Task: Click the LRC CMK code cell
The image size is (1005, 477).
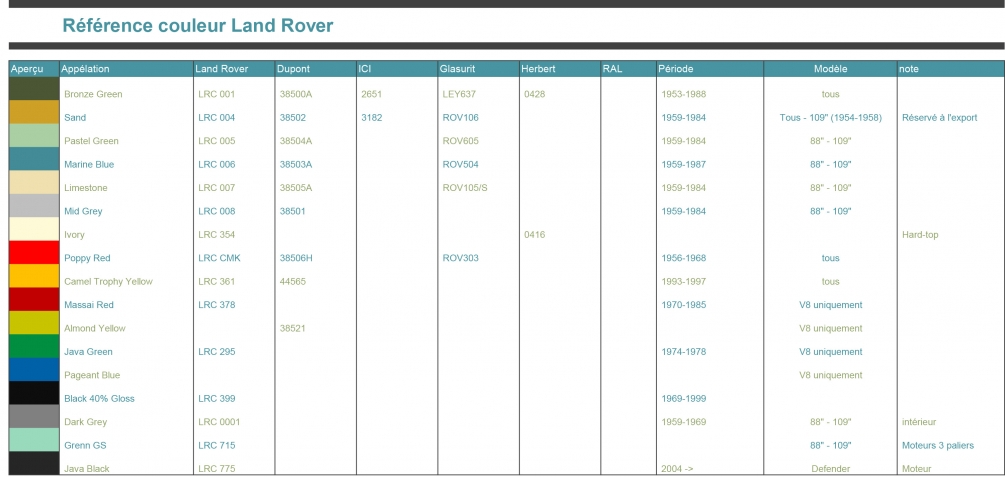Action: 219,258
